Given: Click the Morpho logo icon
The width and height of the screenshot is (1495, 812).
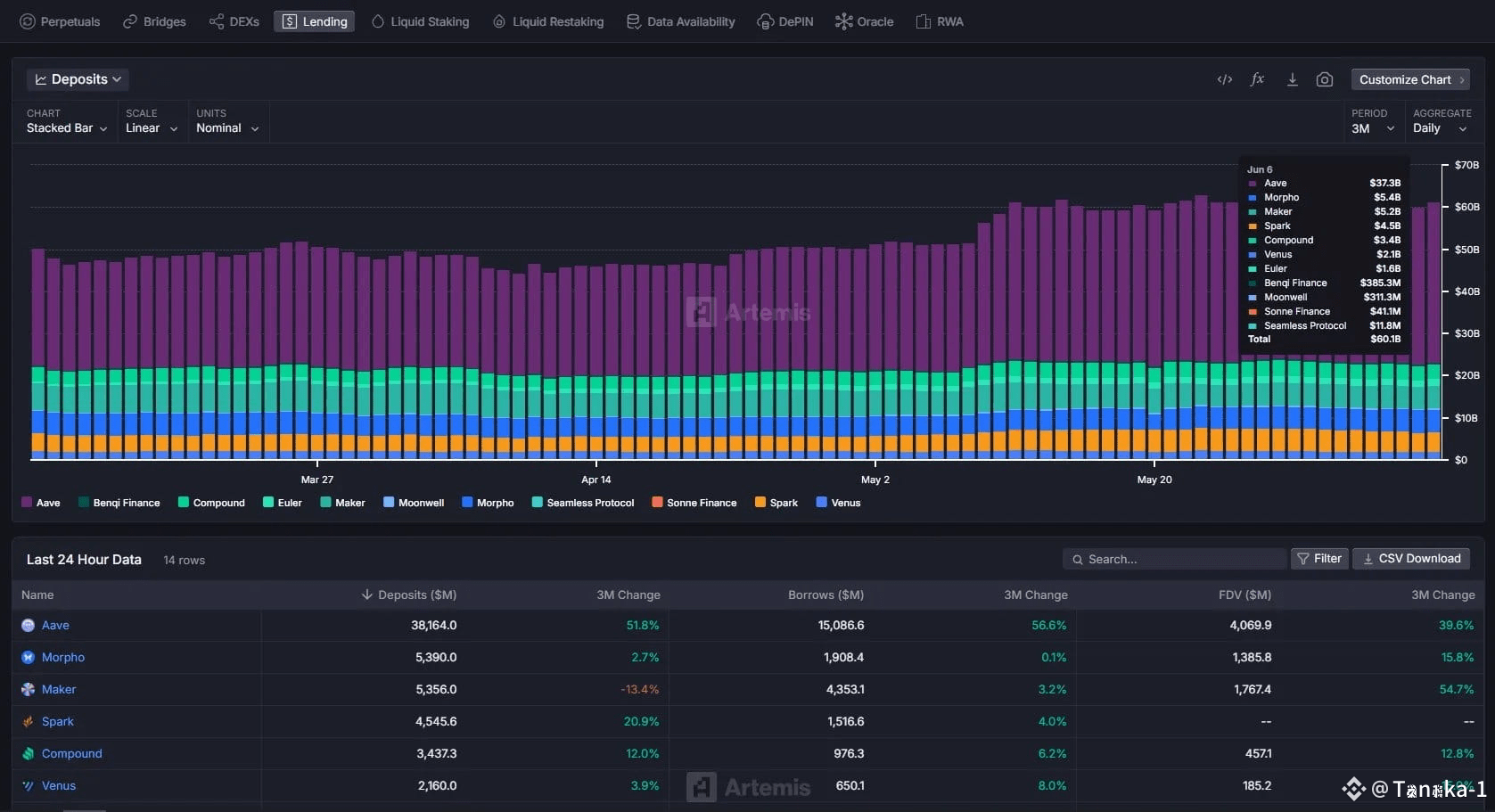Looking at the screenshot, I should tap(28, 658).
